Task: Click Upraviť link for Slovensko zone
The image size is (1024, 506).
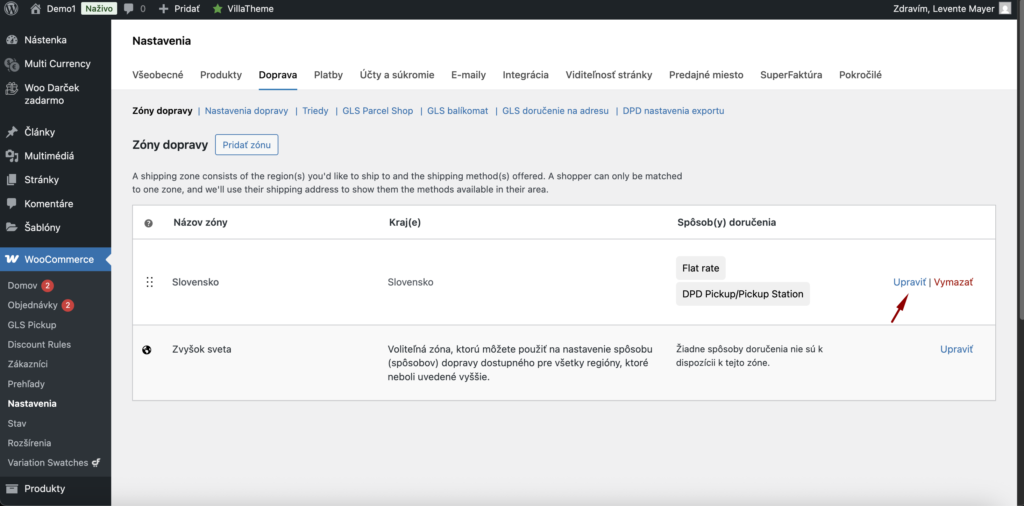Action: pos(909,283)
